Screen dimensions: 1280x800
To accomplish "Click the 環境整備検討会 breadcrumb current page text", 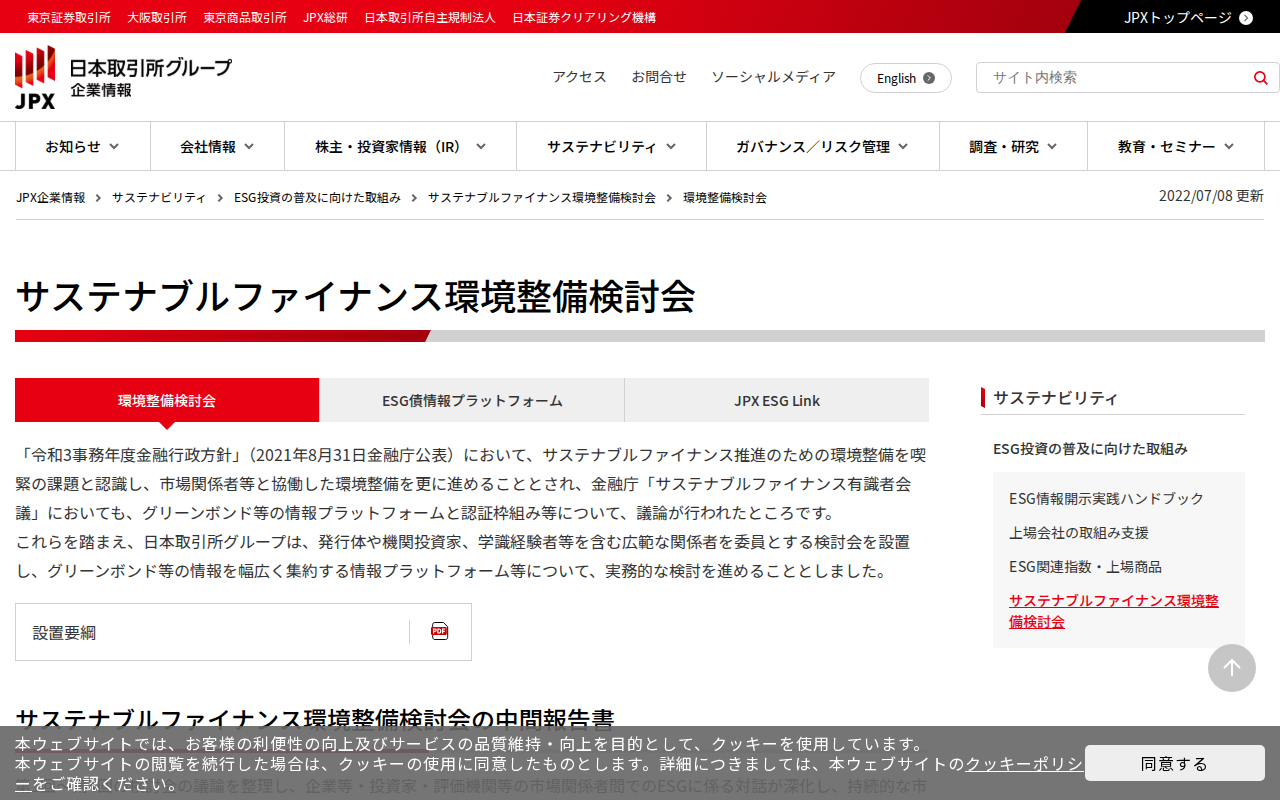I will 725,198.
